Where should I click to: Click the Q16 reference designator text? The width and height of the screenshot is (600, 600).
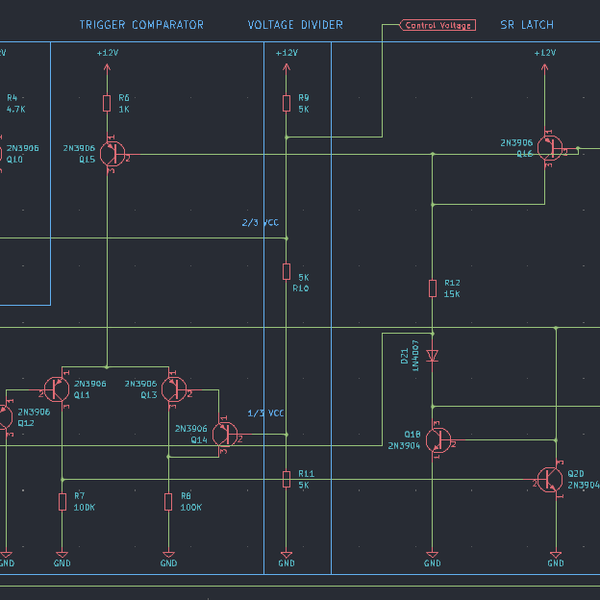524,154
